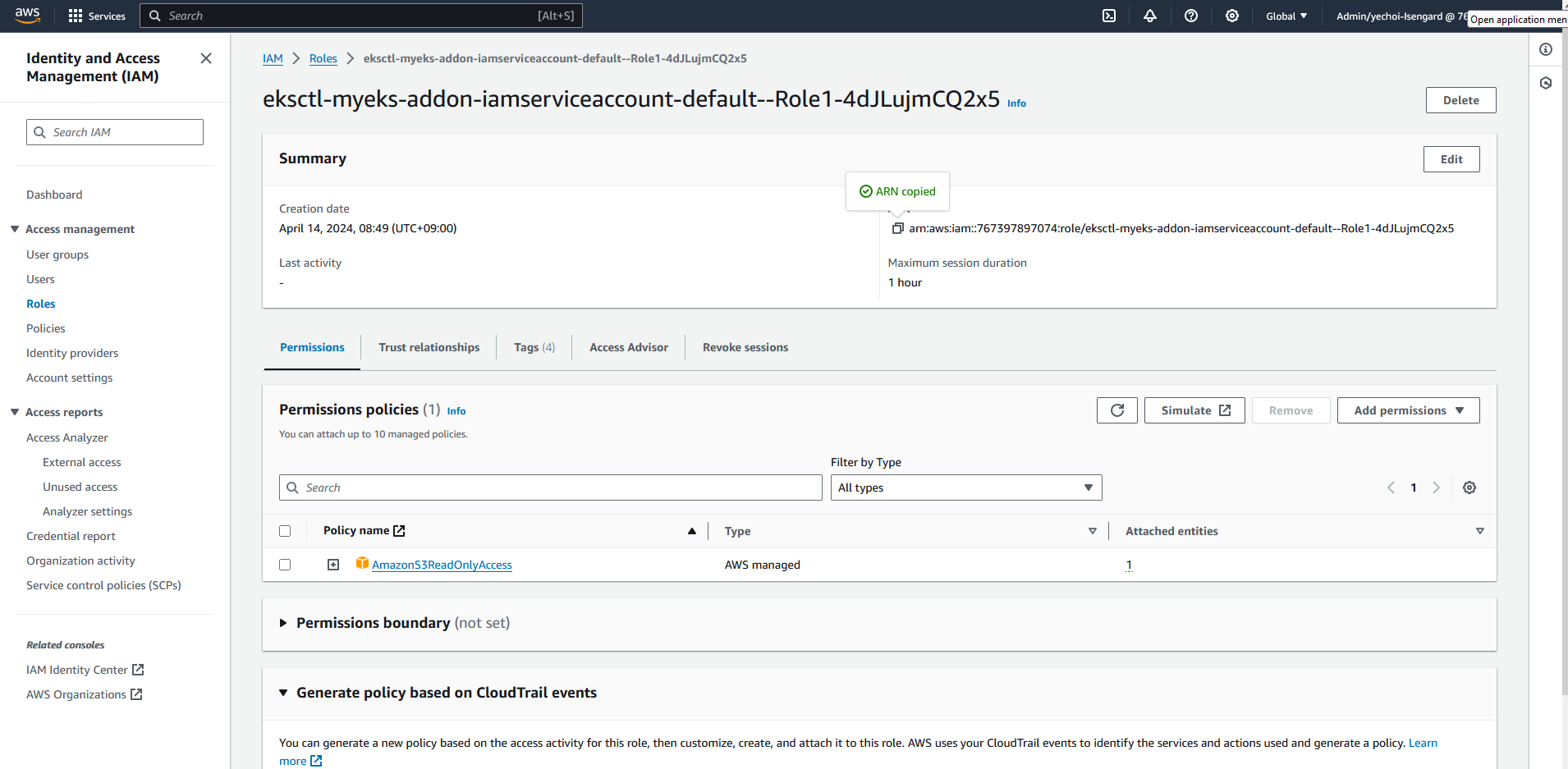
Task: Copy the role ARN using copy icon
Action: coord(897,228)
